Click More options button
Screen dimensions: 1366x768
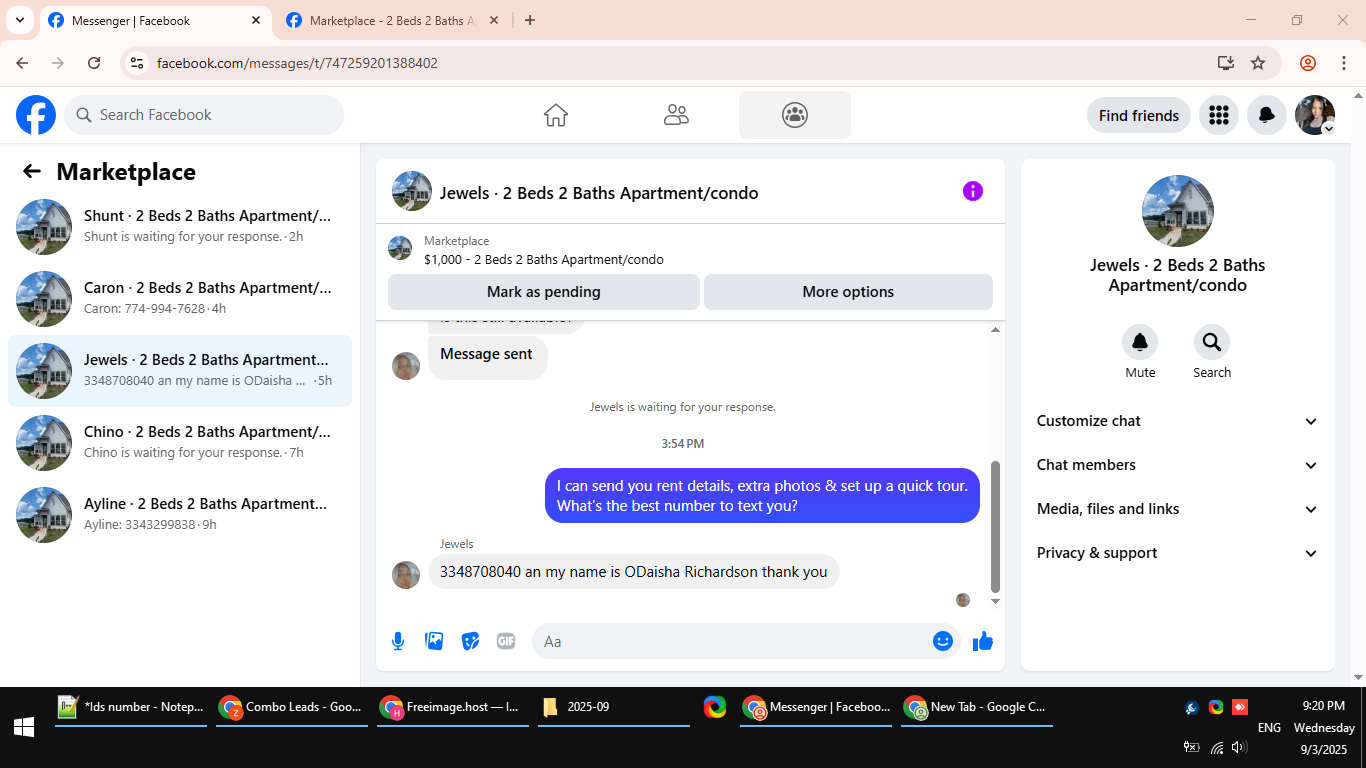pyautogui.click(x=848, y=292)
